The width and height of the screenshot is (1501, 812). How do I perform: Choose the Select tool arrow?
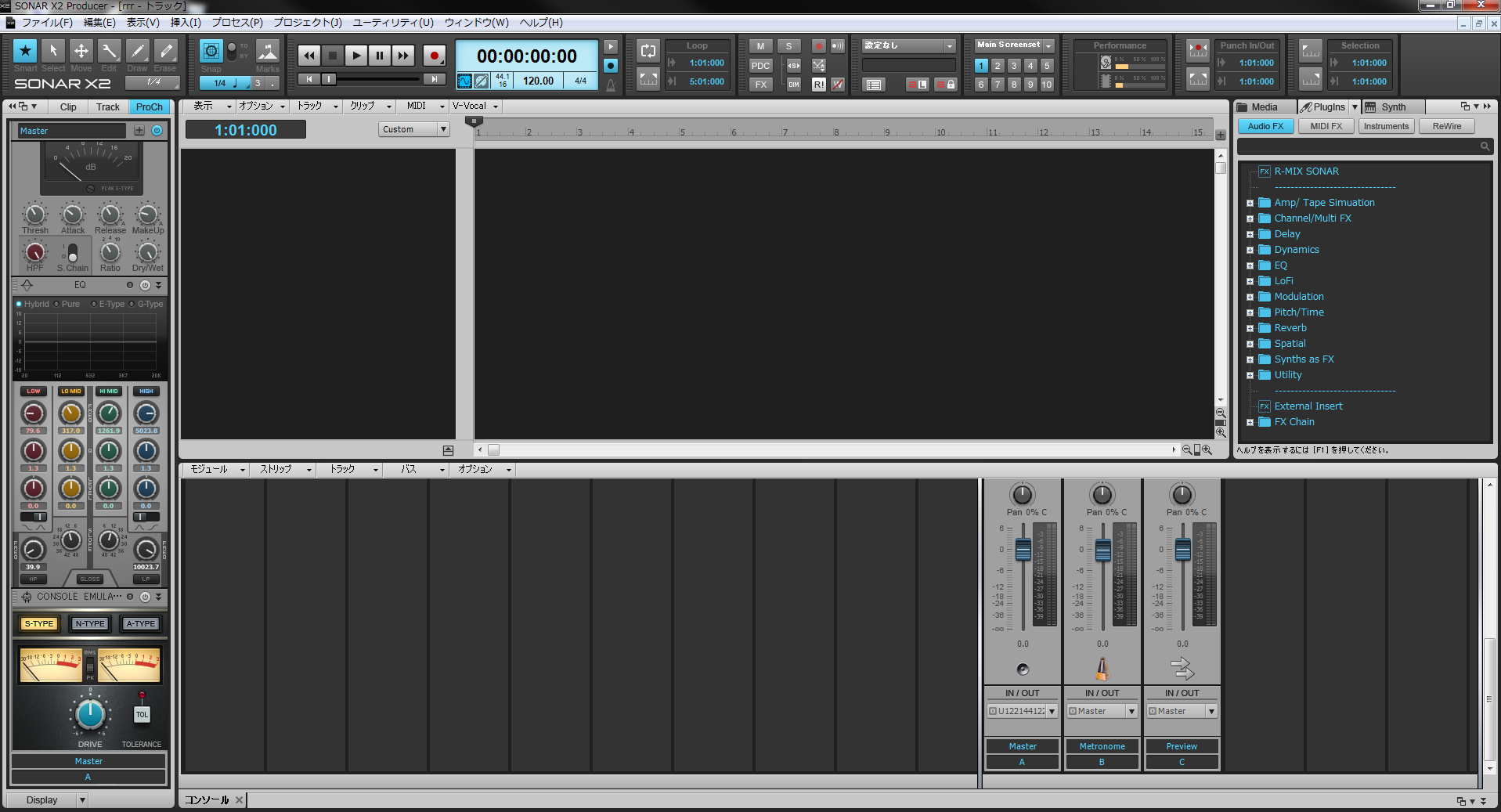pos(53,51)
